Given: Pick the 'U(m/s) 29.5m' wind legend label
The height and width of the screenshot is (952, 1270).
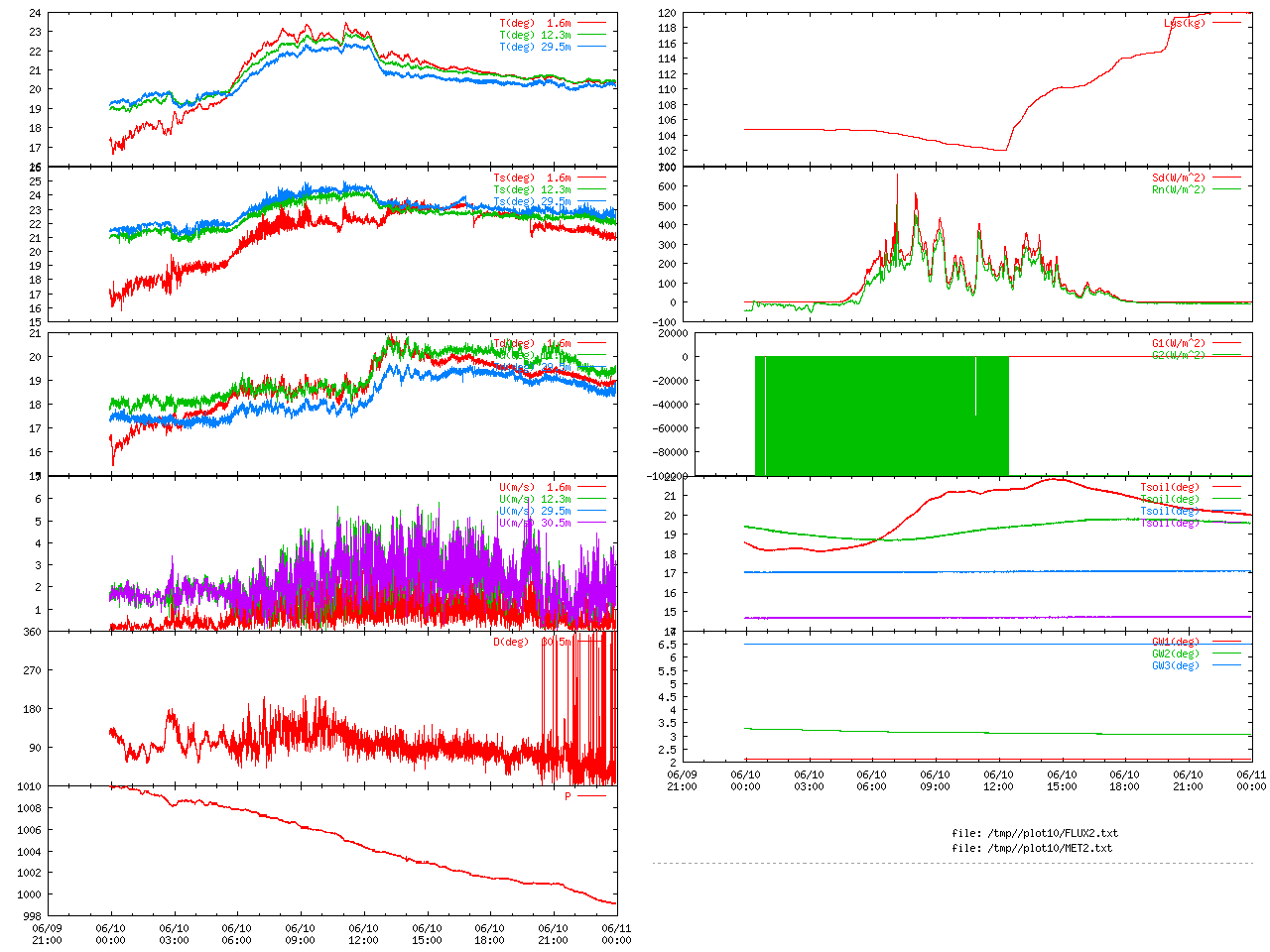Looking at the screenshot, I should point(535,512).
